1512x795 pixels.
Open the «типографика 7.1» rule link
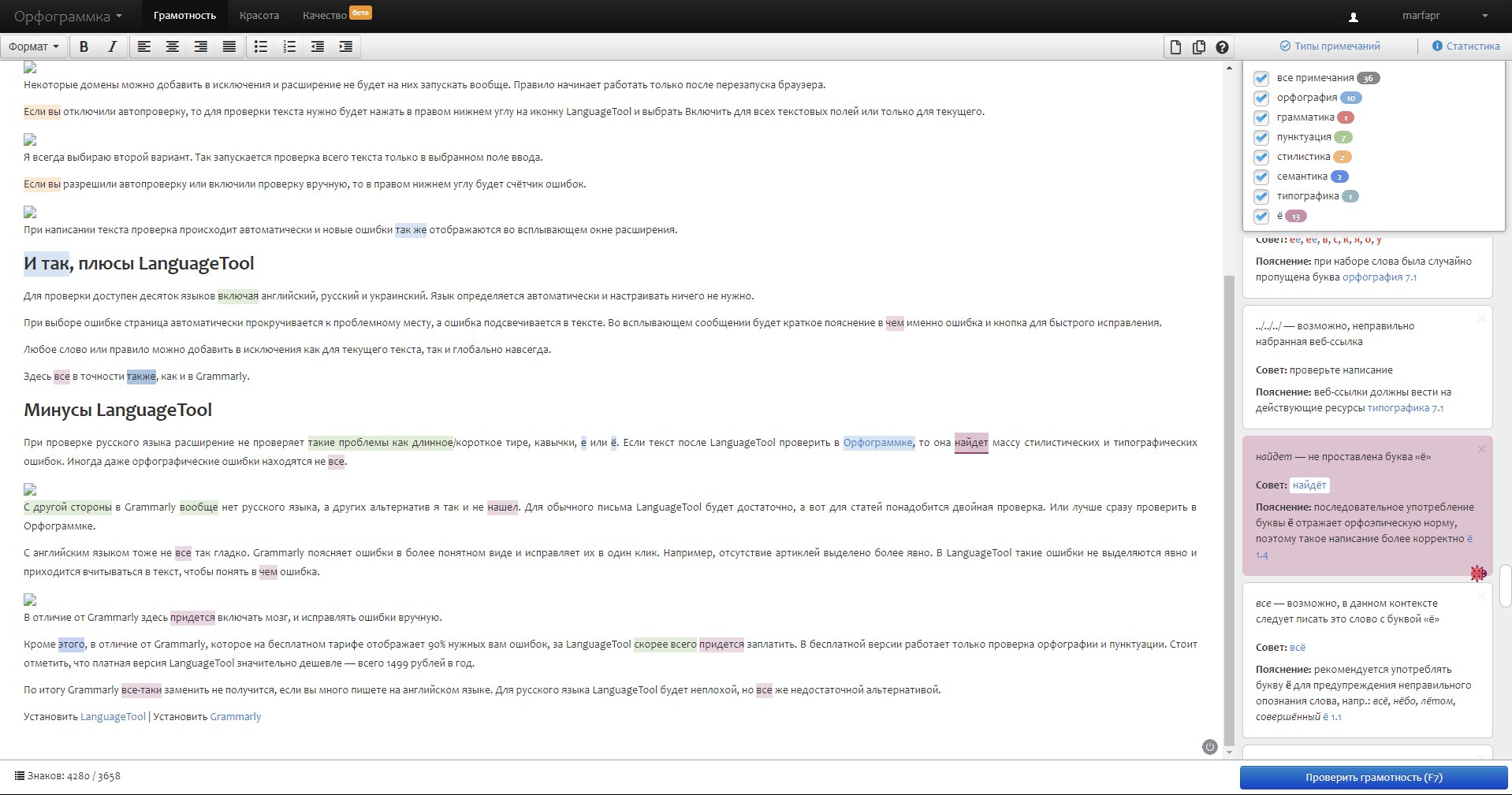coord(1406,408)
